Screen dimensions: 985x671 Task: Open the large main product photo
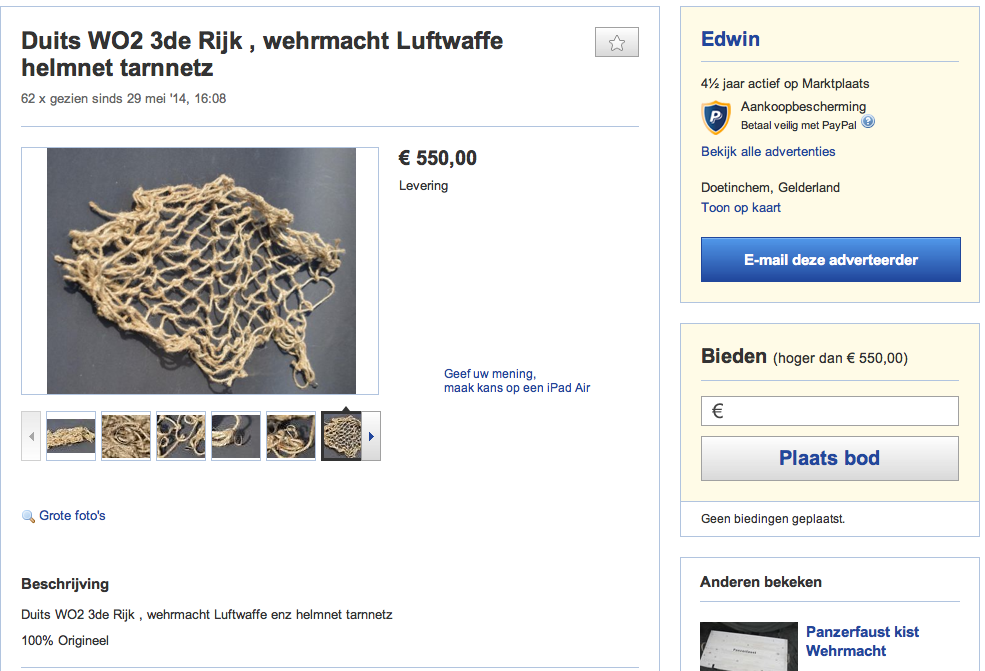(201, 271)
